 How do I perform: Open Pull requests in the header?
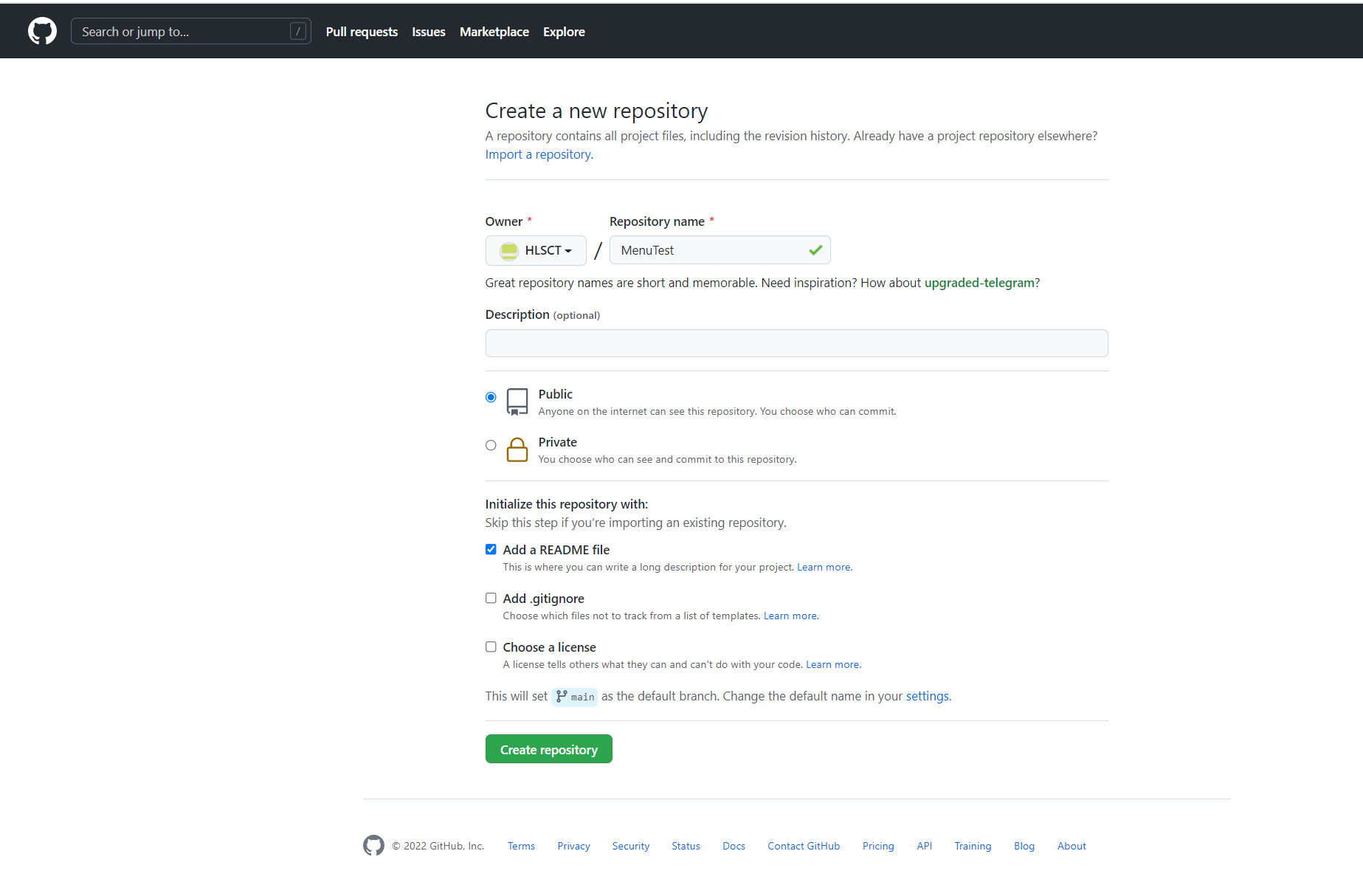click(x=362, y=32)
